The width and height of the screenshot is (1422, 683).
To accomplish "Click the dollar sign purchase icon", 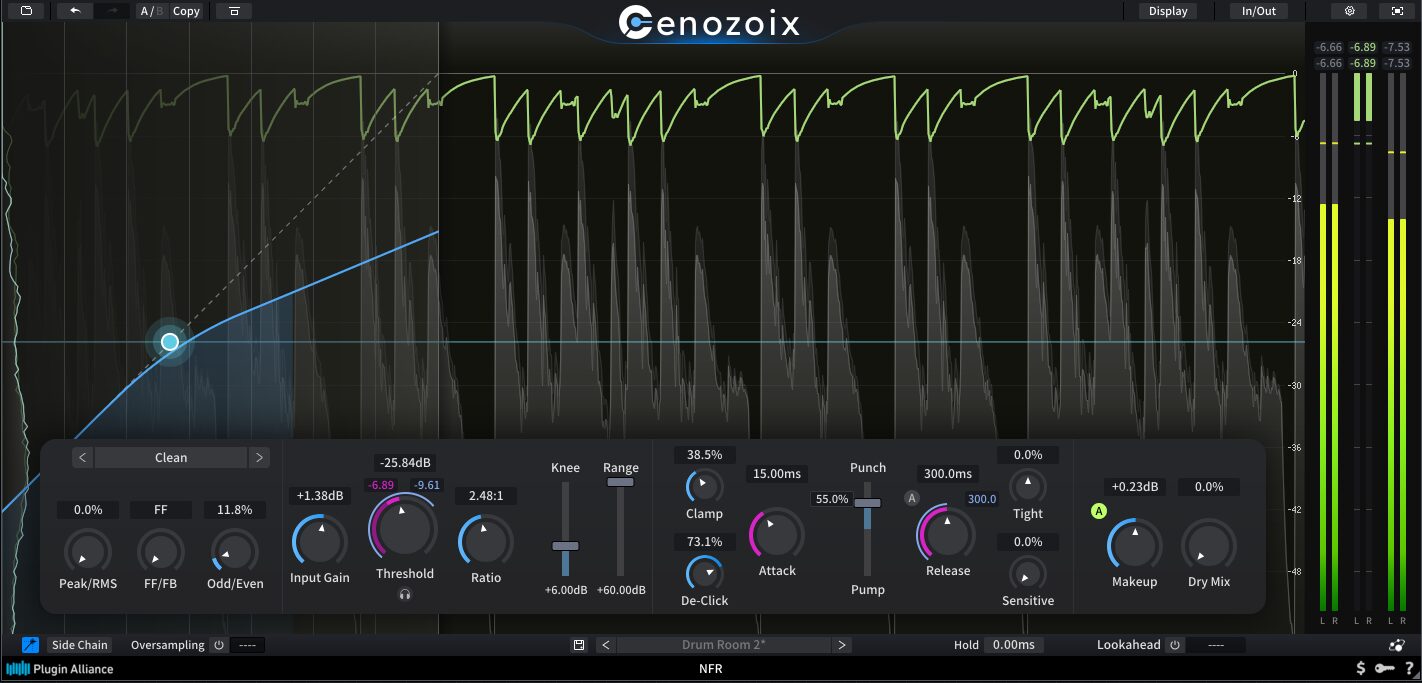I will [x=1361, y=669].
